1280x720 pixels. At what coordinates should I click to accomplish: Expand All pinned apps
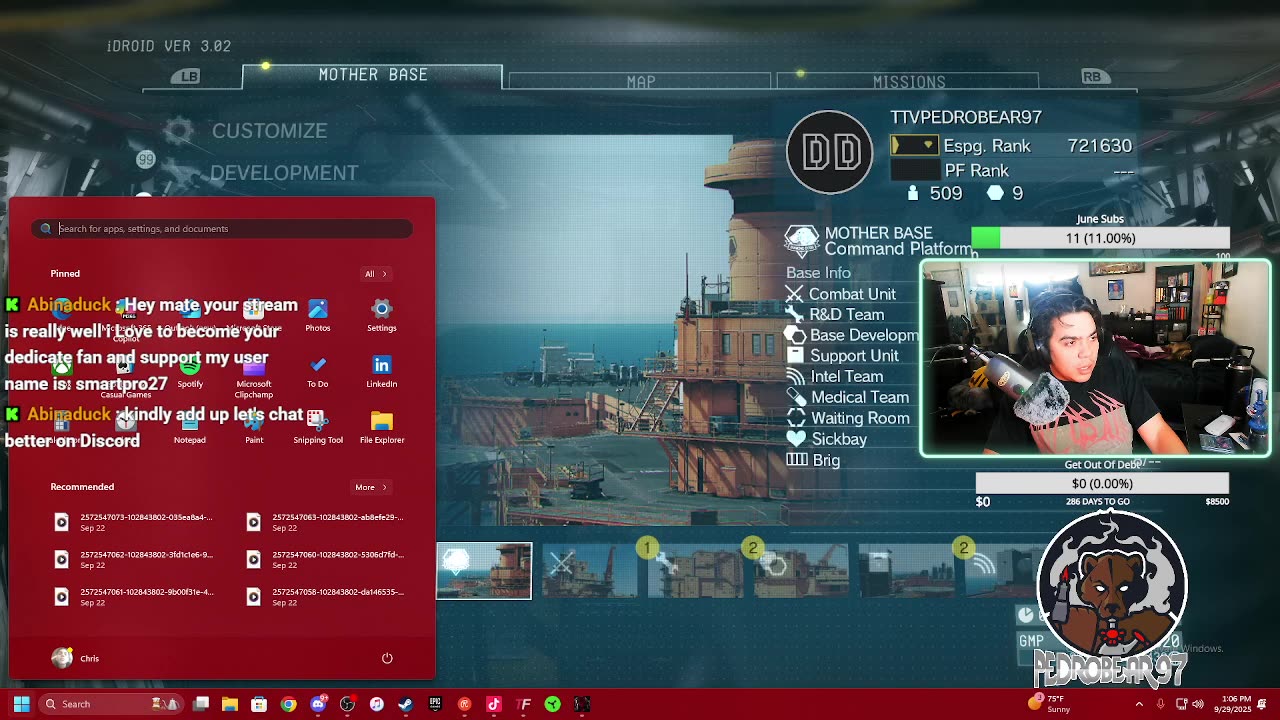click(x=376, y=274)
